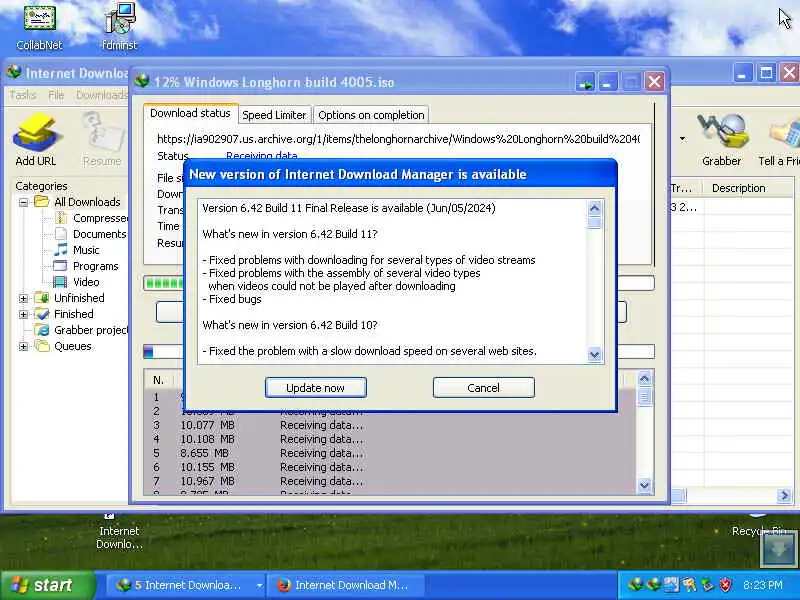Click the 'Version 6.42 Build 11 Final Release' line
Image resolution: width=800 pixels, height=600 pixels.
[x=349, y=208]
